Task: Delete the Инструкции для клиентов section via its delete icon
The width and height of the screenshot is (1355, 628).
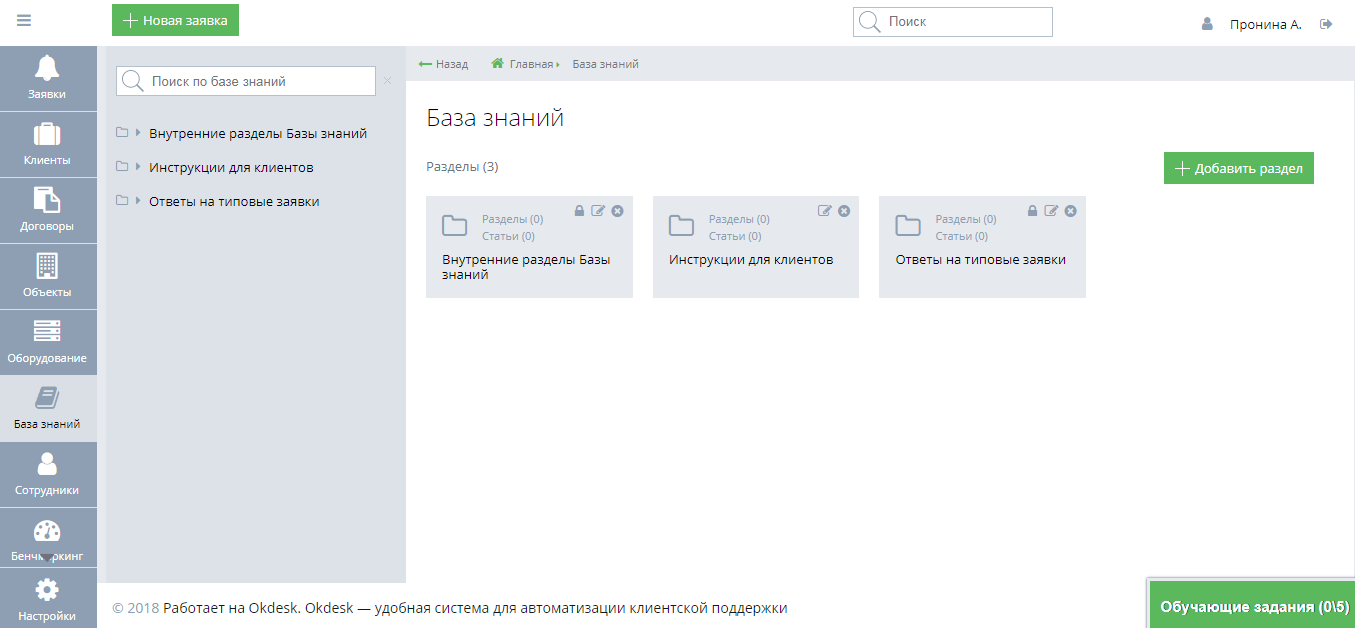Action: pyautogui.click(x=844, y=210)
